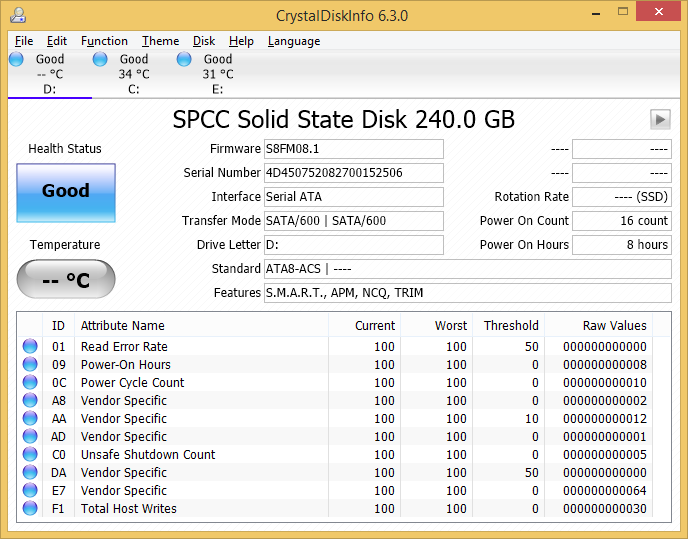The image size is (688, 539).
Task: Click the next disk arrow button
Action: (660, 119)
